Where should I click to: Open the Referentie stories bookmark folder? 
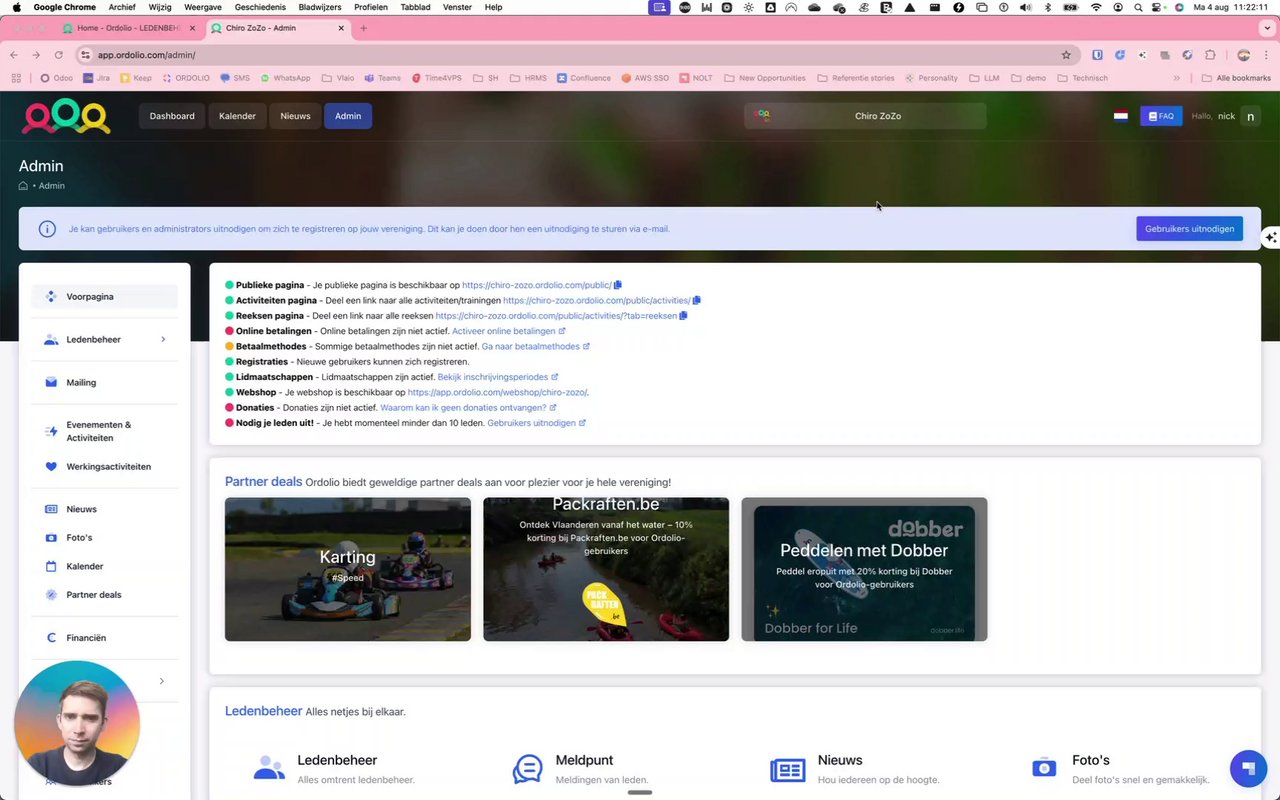855,78
